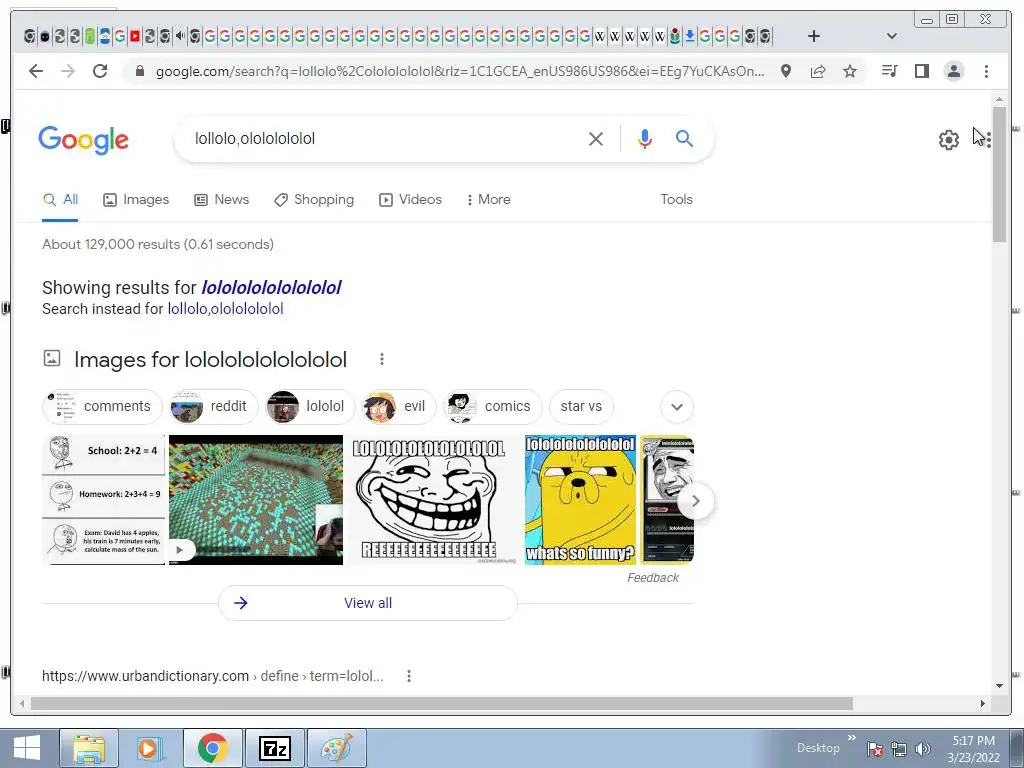Screen dimensions: 1024x768
Task: Open the media player taskbar icon
Action: [x=150, y=748]
